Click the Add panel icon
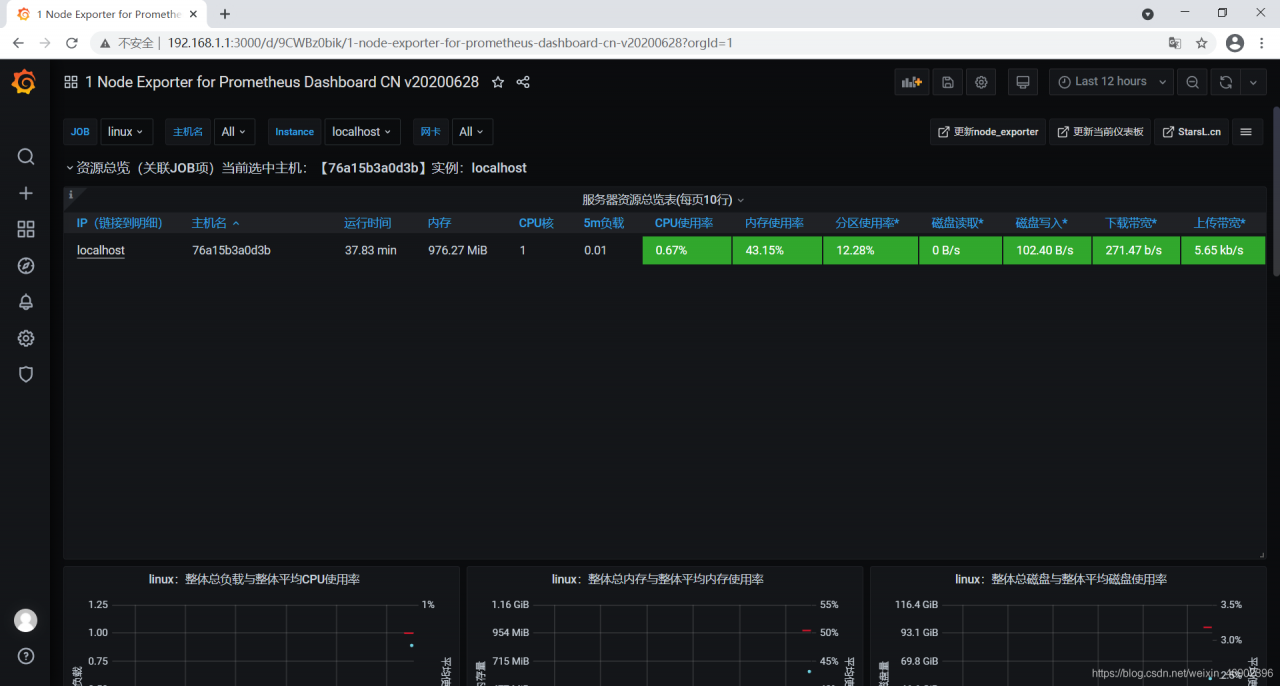 coord(911,82)
